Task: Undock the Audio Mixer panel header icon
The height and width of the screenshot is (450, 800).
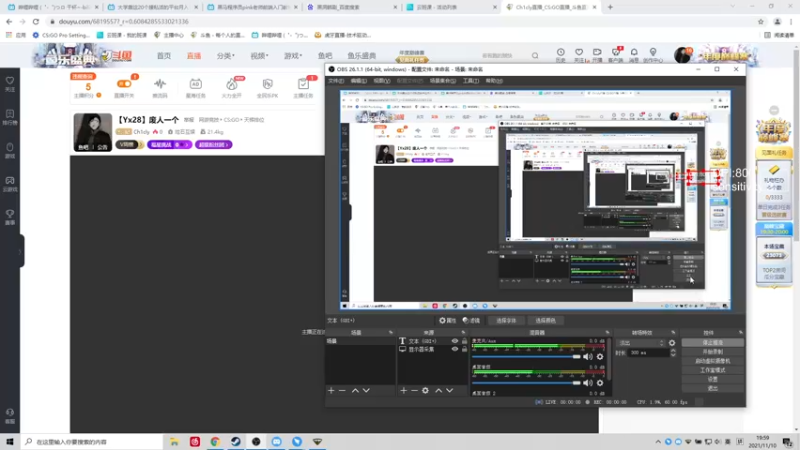Action: [607, 333]
